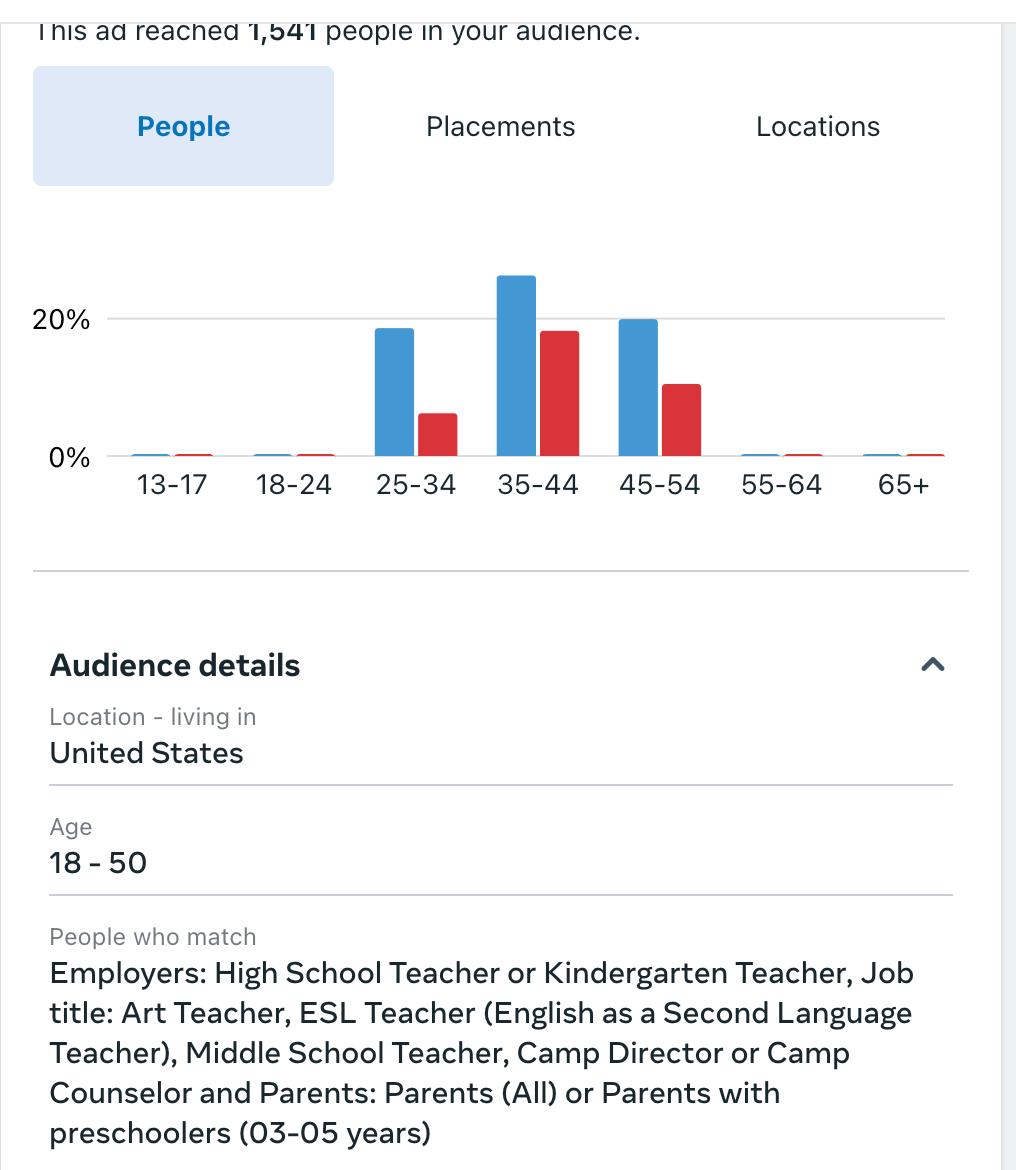Select the blue bar for ages 35-44
This screenshot has width=1016, height=1170.
coord(516,365)
